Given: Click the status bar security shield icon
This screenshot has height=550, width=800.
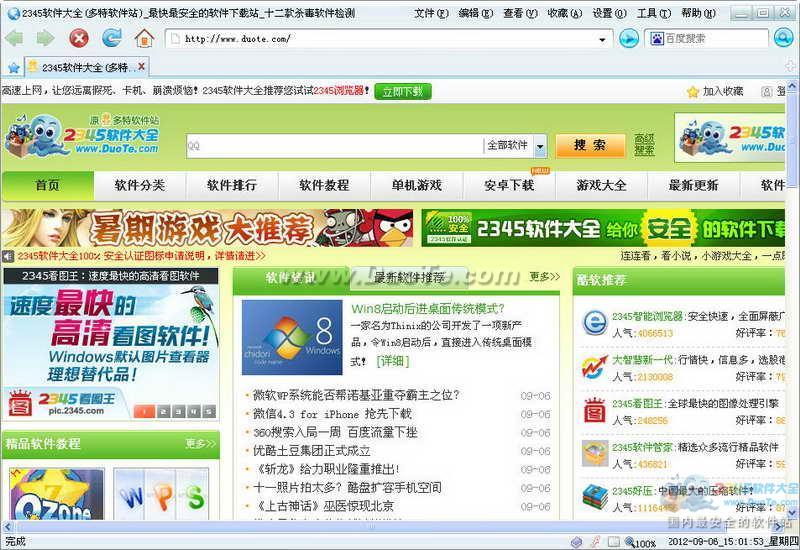Looking at the screenshot, I should click(x=576, y=542).
